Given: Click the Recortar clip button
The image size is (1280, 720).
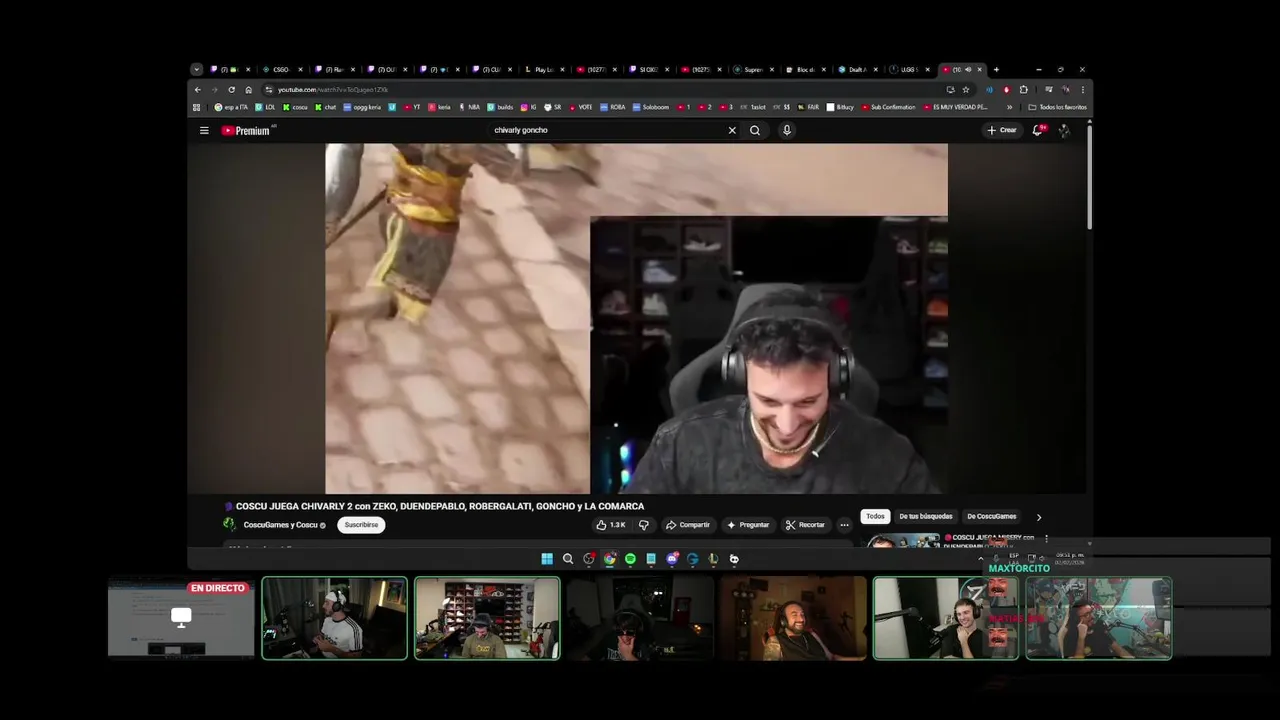Looking at the screenshot, I should tap(806, 524).
